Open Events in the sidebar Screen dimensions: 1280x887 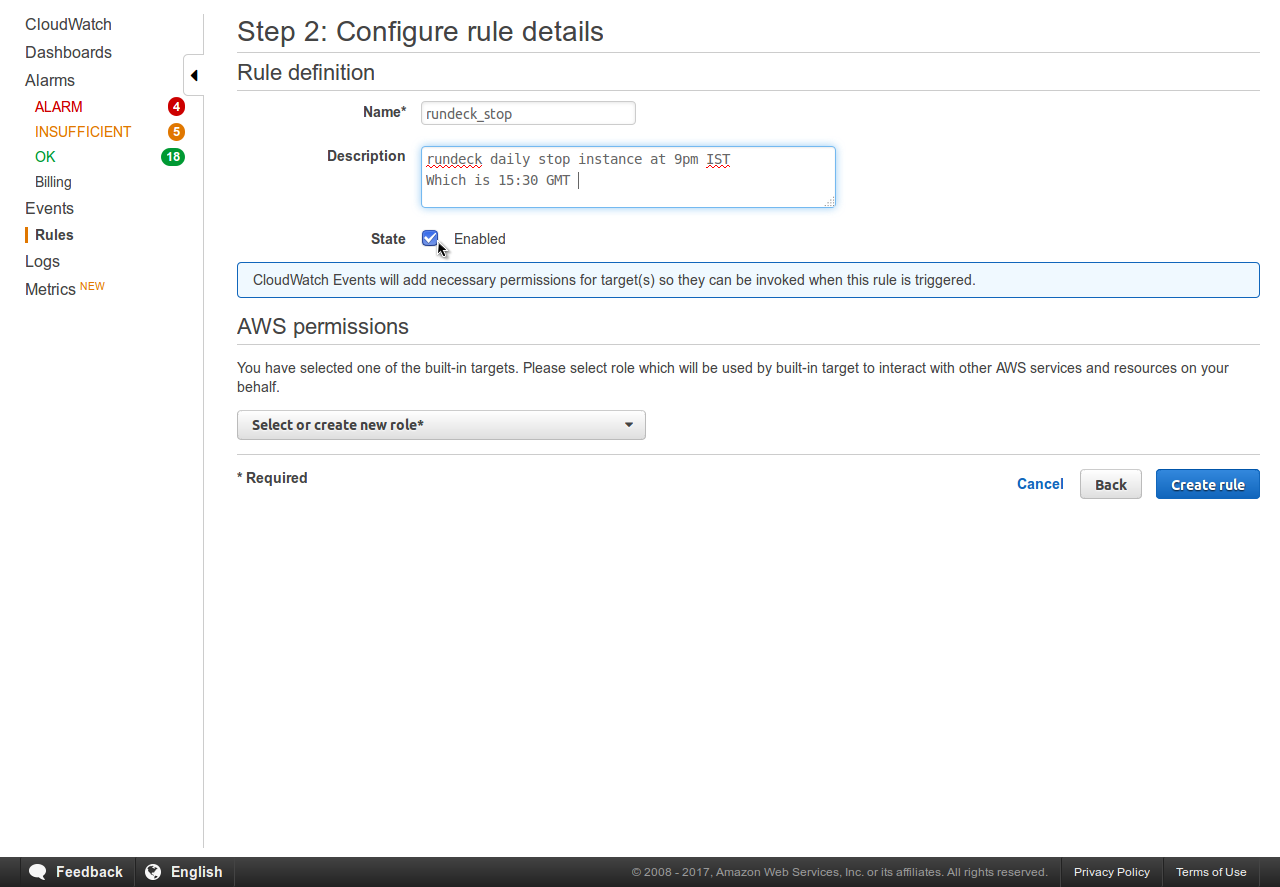49,208
